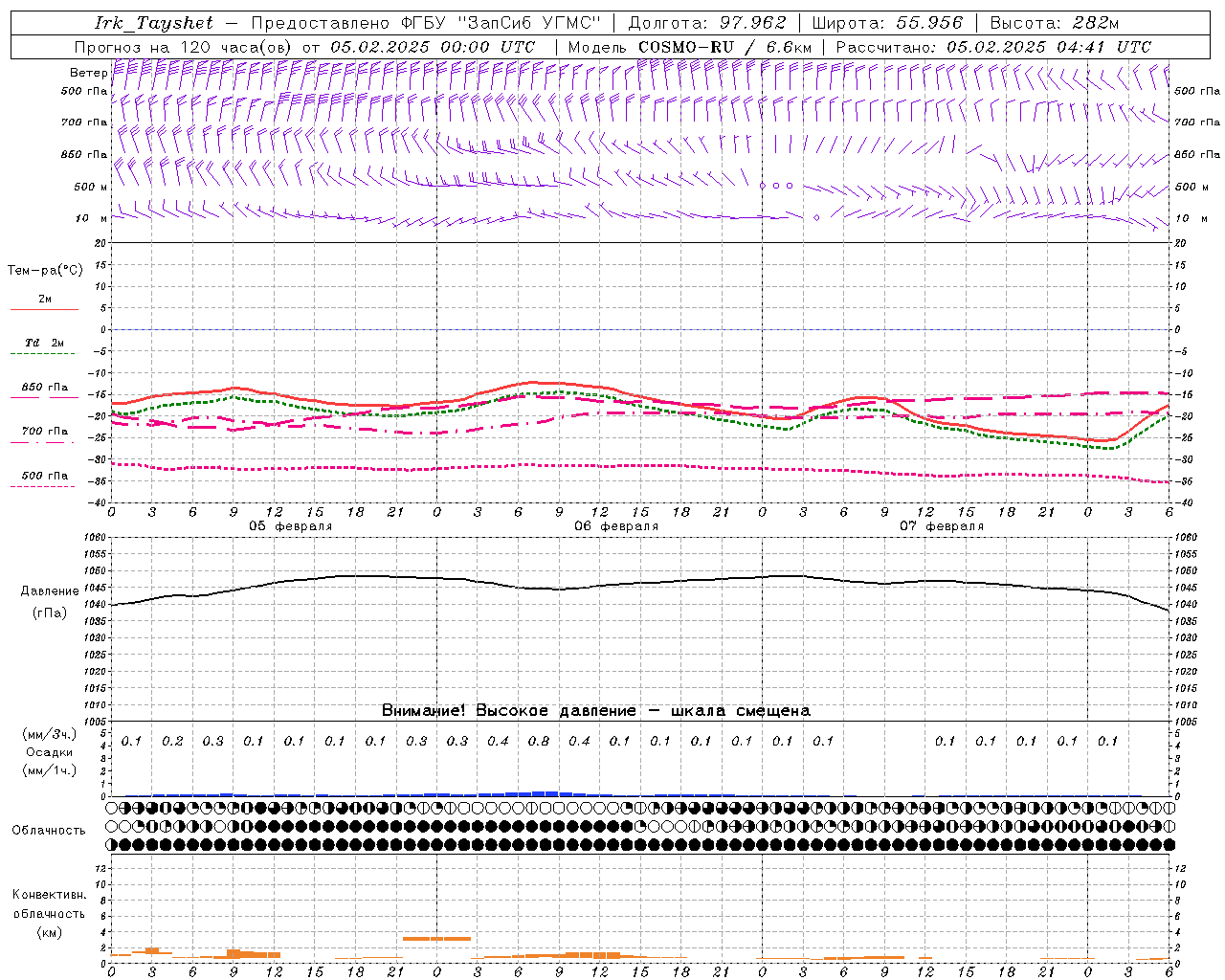Click the Рассчитано: 05.02.2025 04:41 UTC timestamp

[993, 47]
